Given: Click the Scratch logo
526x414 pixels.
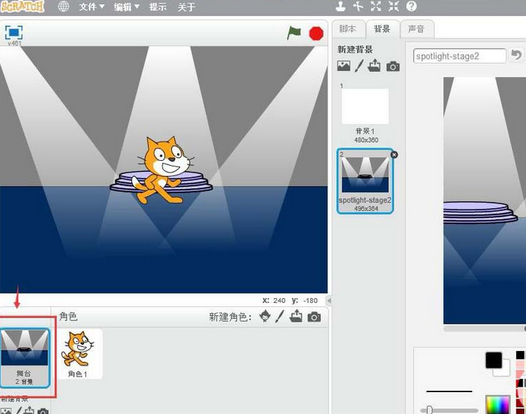Looking at the screenshot, I should click(x=22, y=6).
